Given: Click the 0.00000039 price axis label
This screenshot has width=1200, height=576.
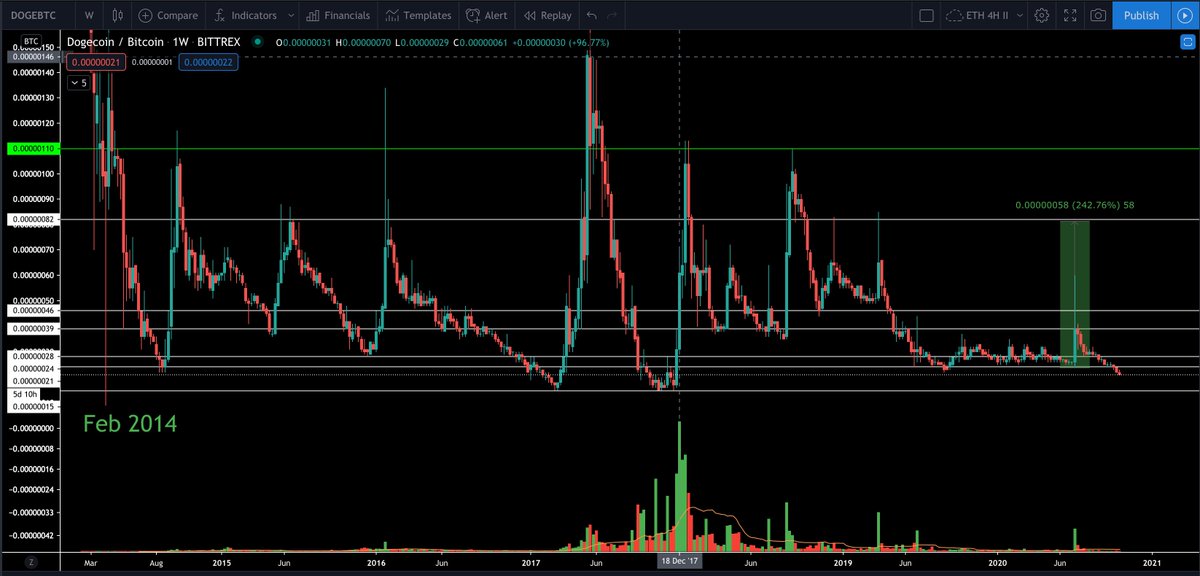Looking at the screenshot, I should (x=34, y=329).
